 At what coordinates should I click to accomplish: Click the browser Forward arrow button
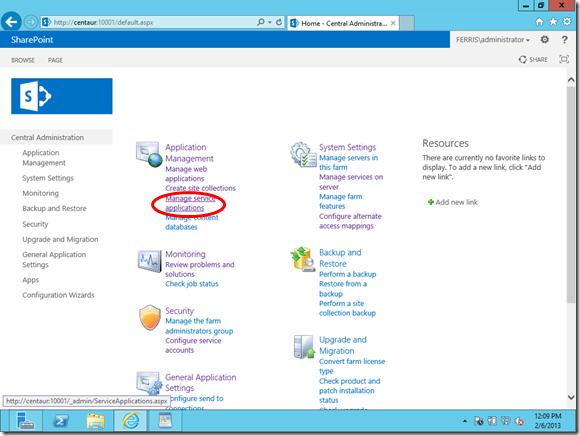tap(31, 23)
